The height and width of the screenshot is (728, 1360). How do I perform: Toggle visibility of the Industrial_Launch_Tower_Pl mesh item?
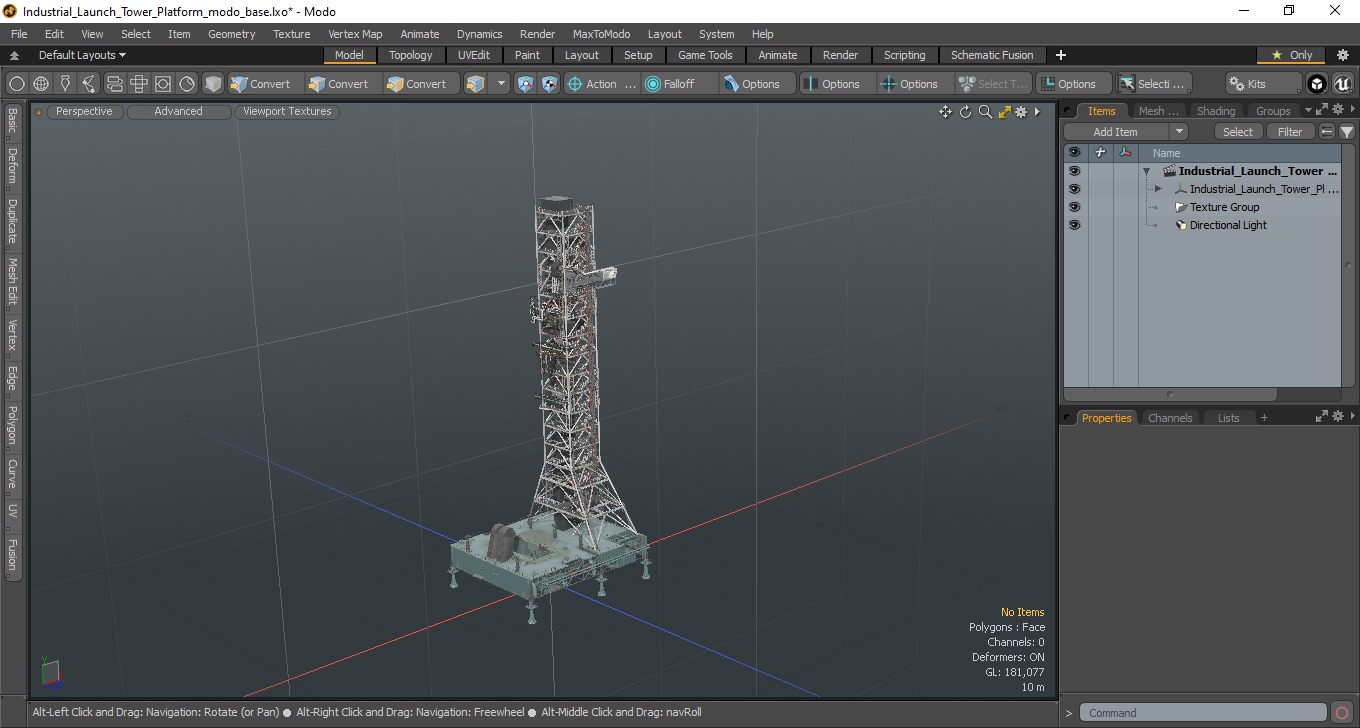tap(1074, 189)
